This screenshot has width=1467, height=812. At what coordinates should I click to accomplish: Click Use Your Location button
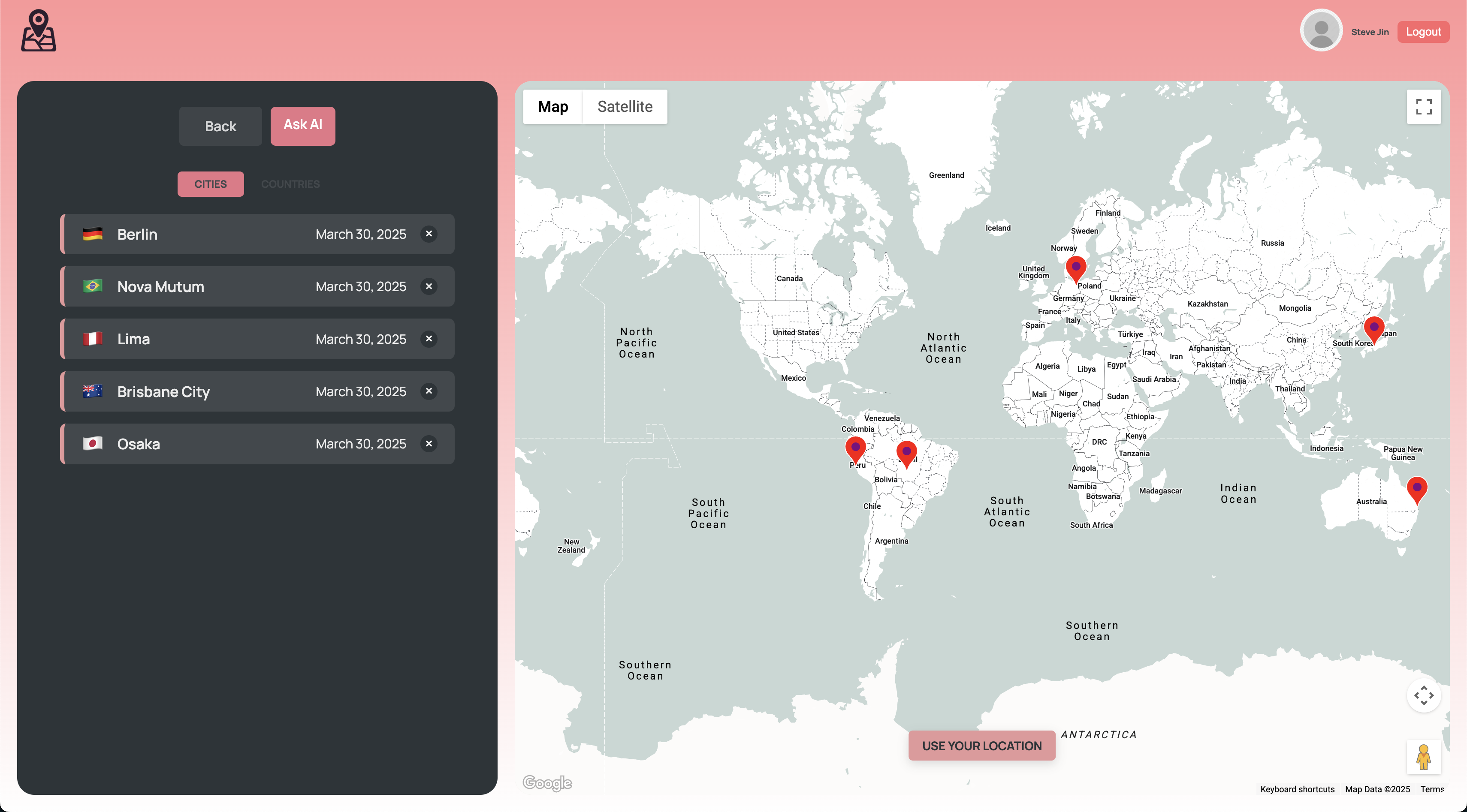point(981,746)
